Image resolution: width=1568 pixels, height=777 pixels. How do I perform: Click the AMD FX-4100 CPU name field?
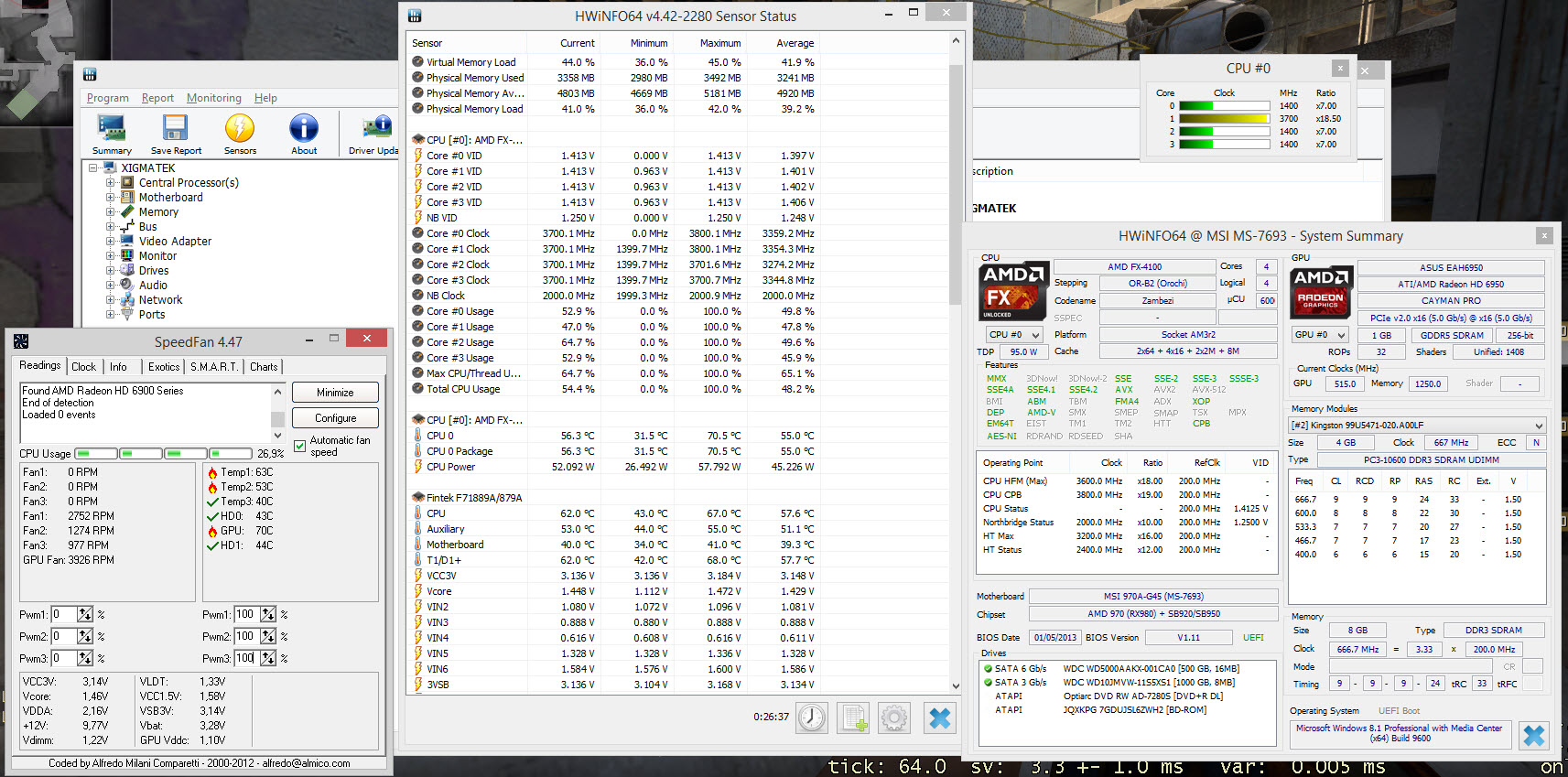click(x=1135, y=267)
